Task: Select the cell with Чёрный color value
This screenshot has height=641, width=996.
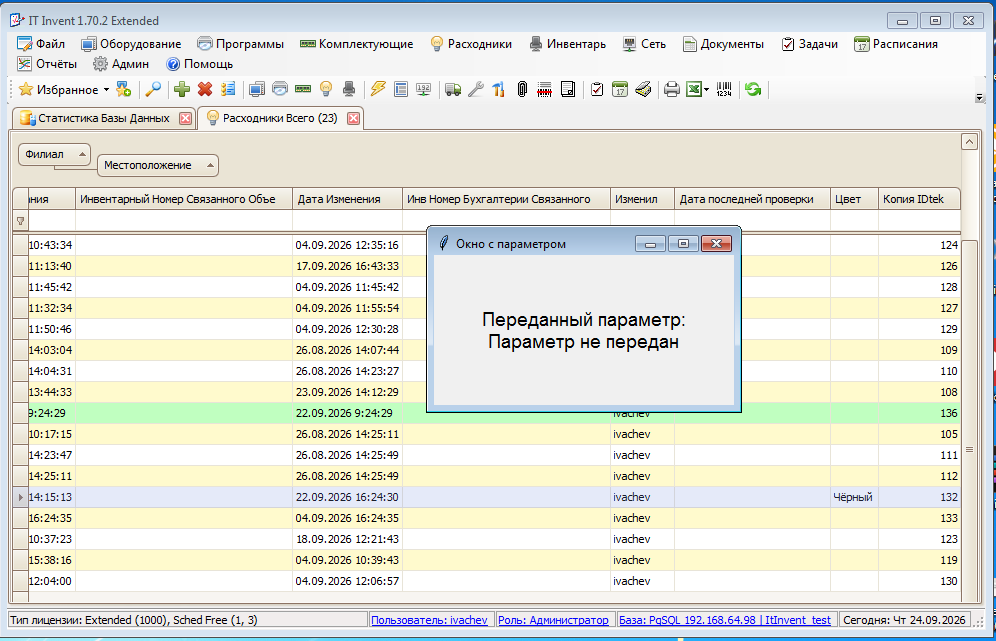Action: coord(854,497)
